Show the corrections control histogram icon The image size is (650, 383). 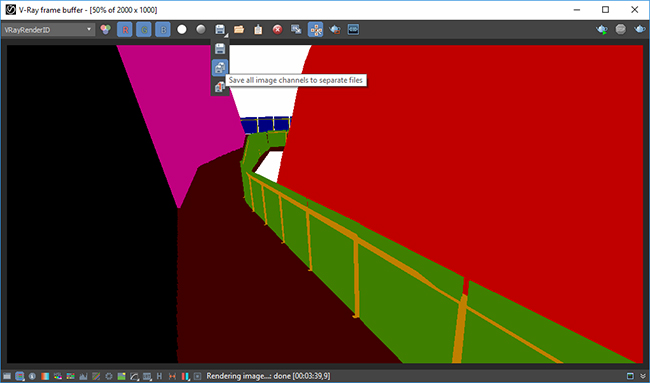[83, 376]
